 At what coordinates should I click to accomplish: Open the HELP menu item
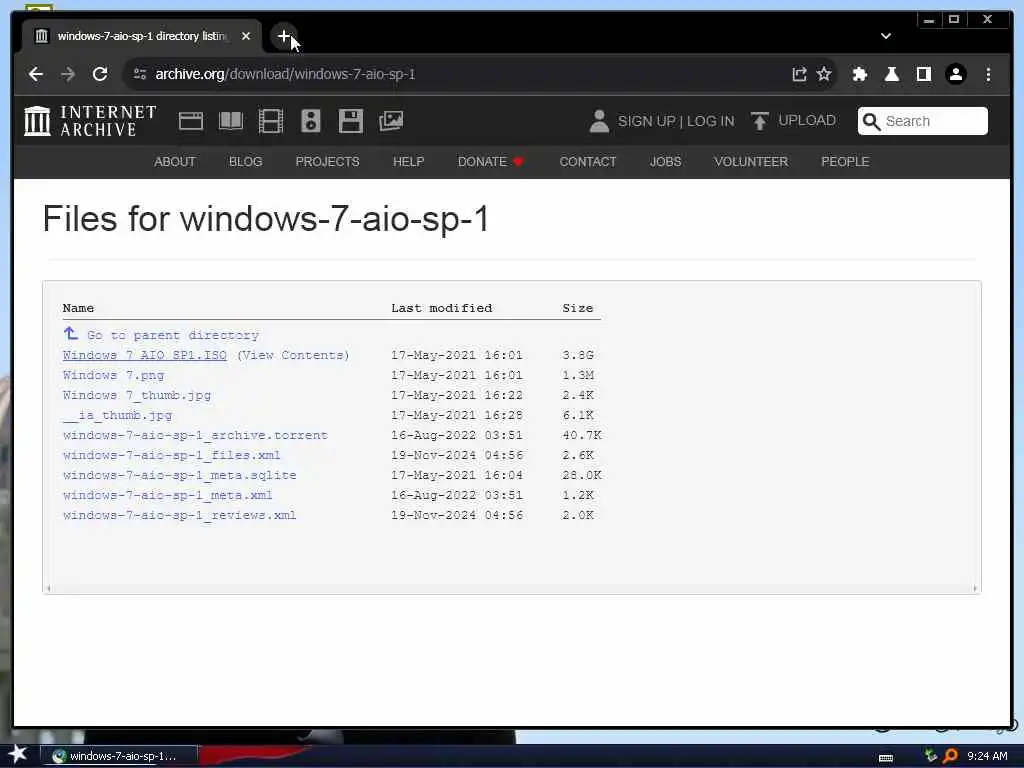(x=408, y=161)
